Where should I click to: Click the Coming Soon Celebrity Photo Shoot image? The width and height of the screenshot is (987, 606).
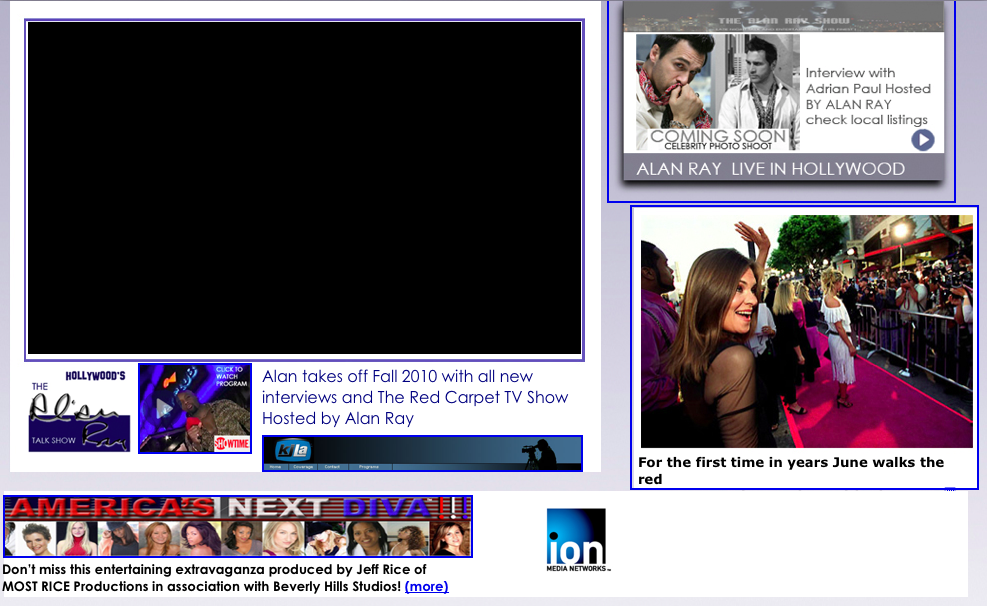coord(718,92)
